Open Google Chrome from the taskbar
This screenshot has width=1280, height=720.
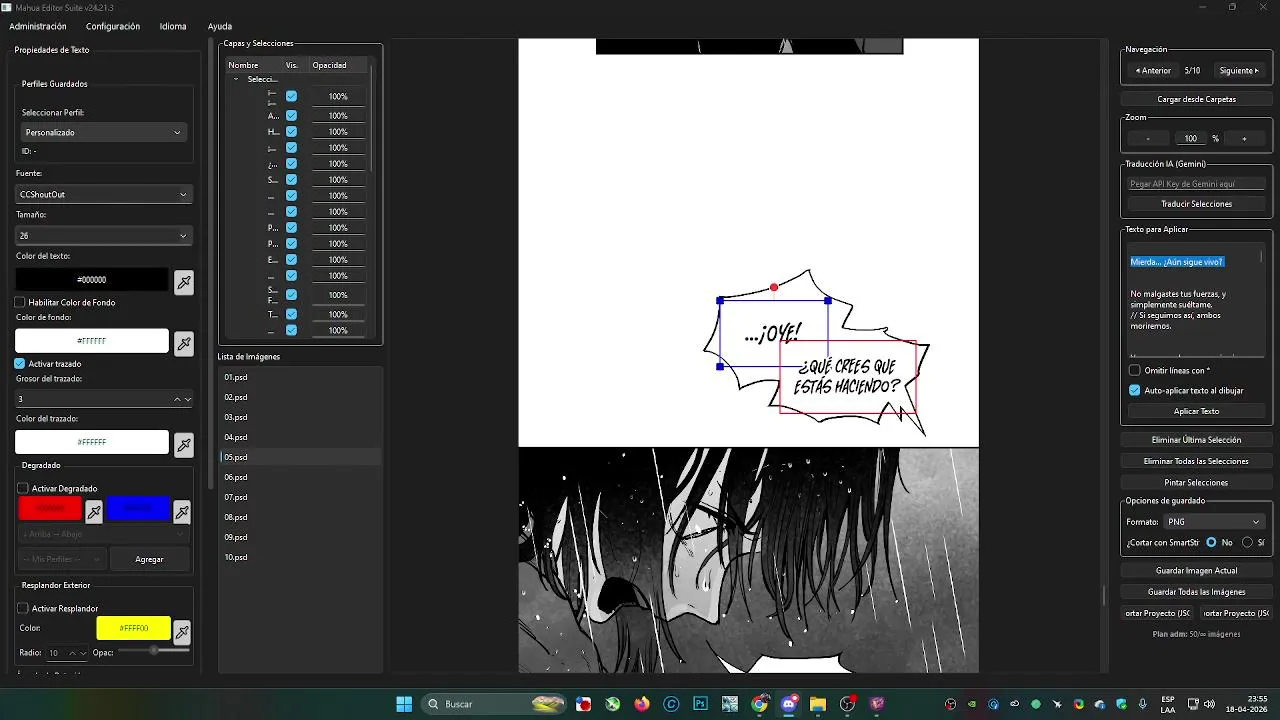[760, 704]
